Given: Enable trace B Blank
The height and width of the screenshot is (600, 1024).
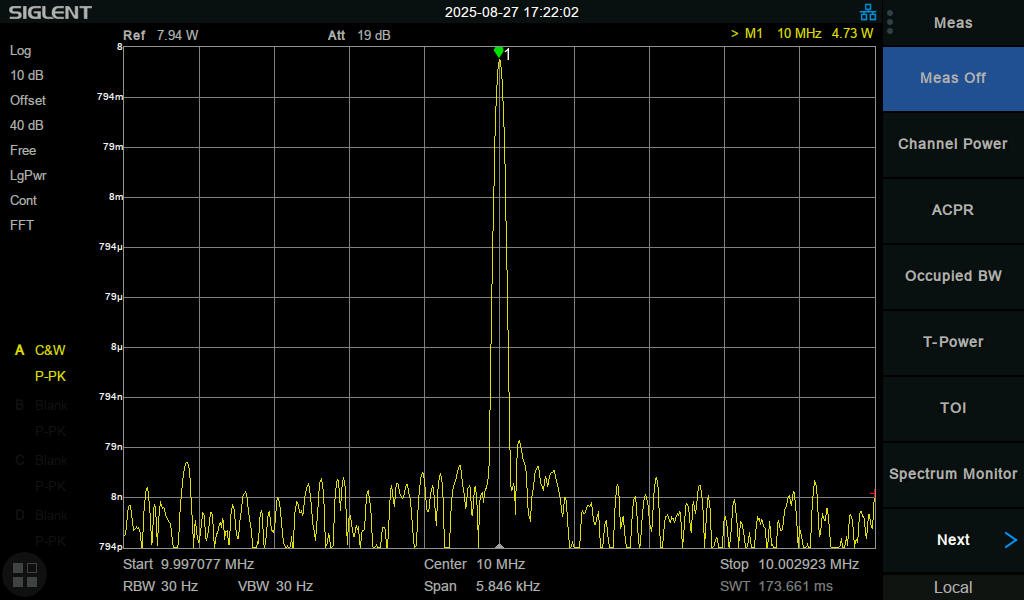Looking at the screenshot, I should [x=40, y=405].
